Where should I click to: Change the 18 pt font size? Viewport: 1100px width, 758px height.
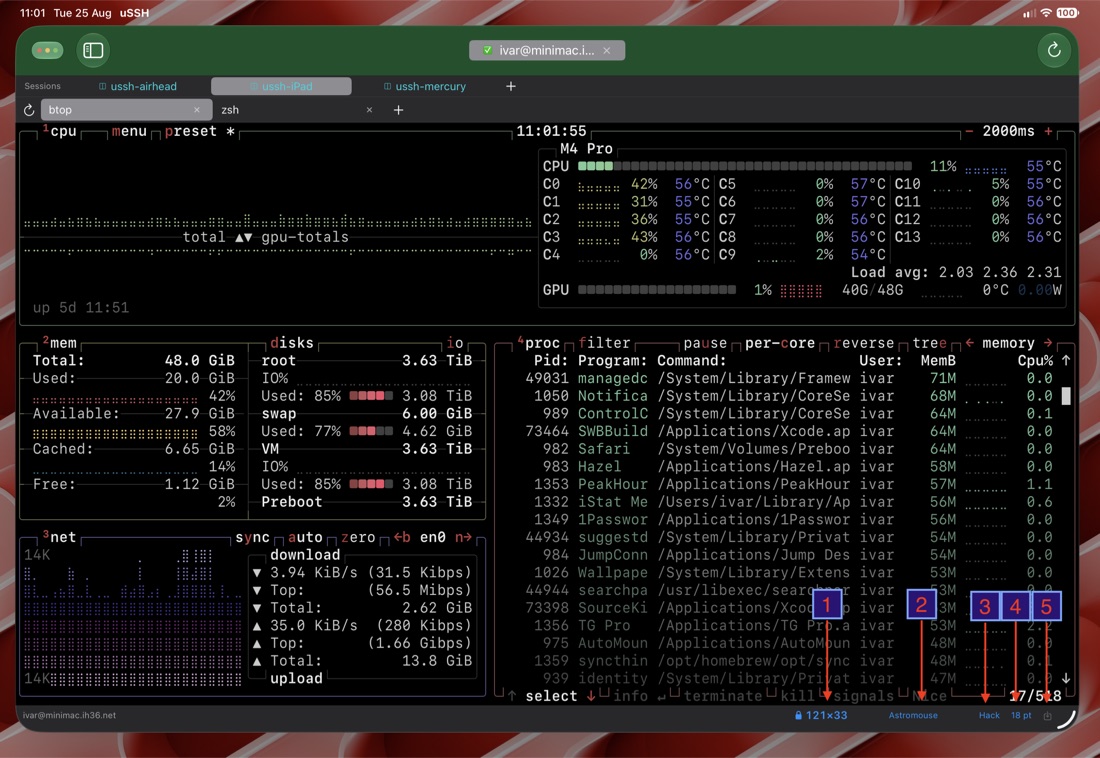click(x=1021, y=715)
